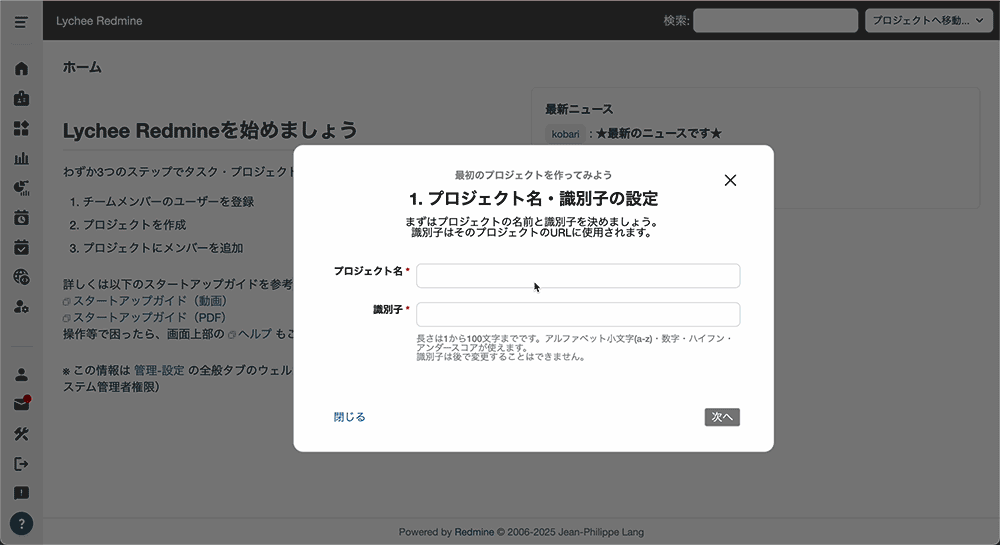Open the question mark help icon

coord(21,523)
